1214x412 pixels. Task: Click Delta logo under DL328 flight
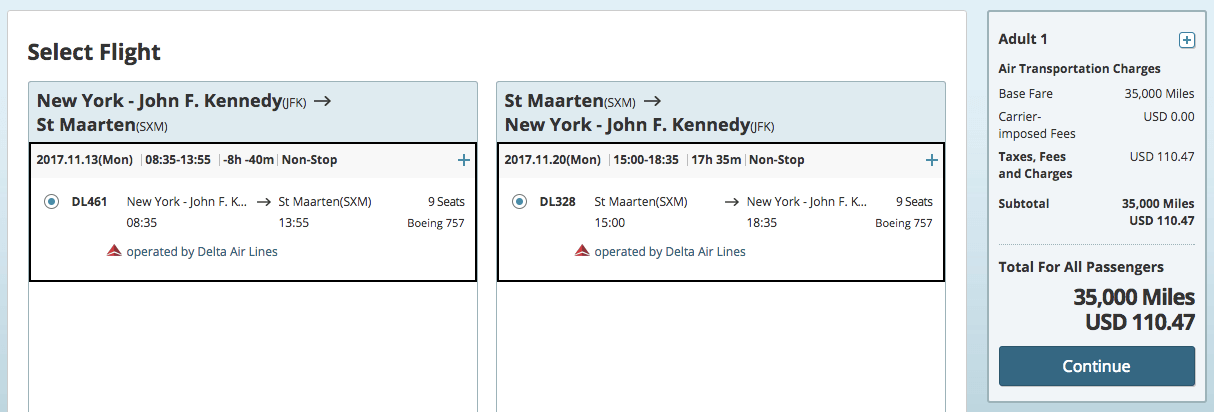[x=582, y=251]
